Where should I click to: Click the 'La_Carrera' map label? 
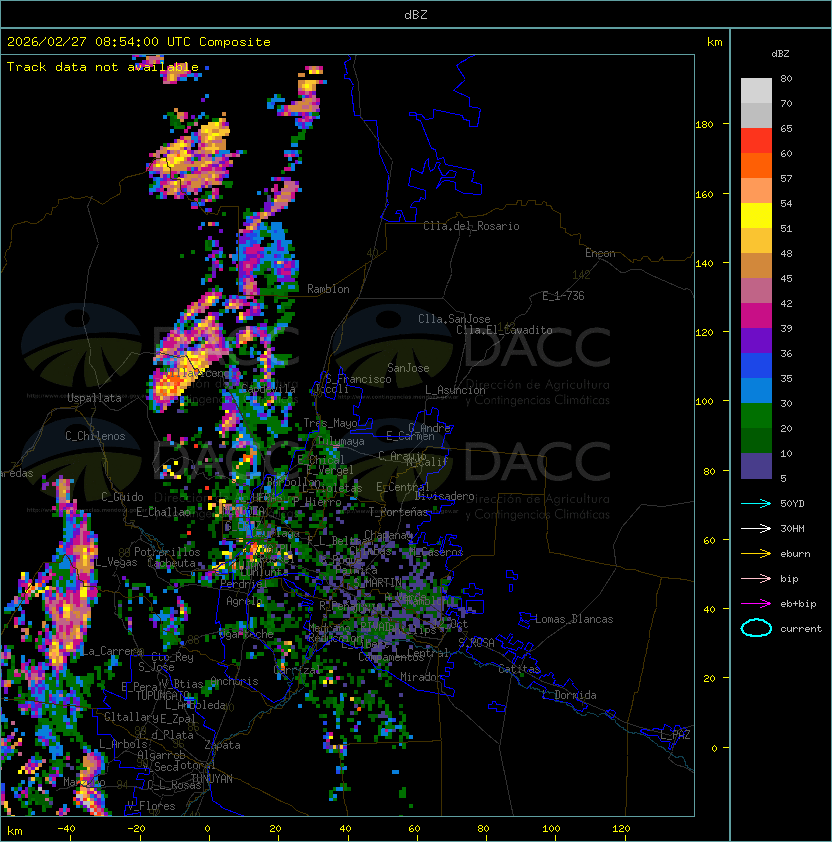(112, 651)
